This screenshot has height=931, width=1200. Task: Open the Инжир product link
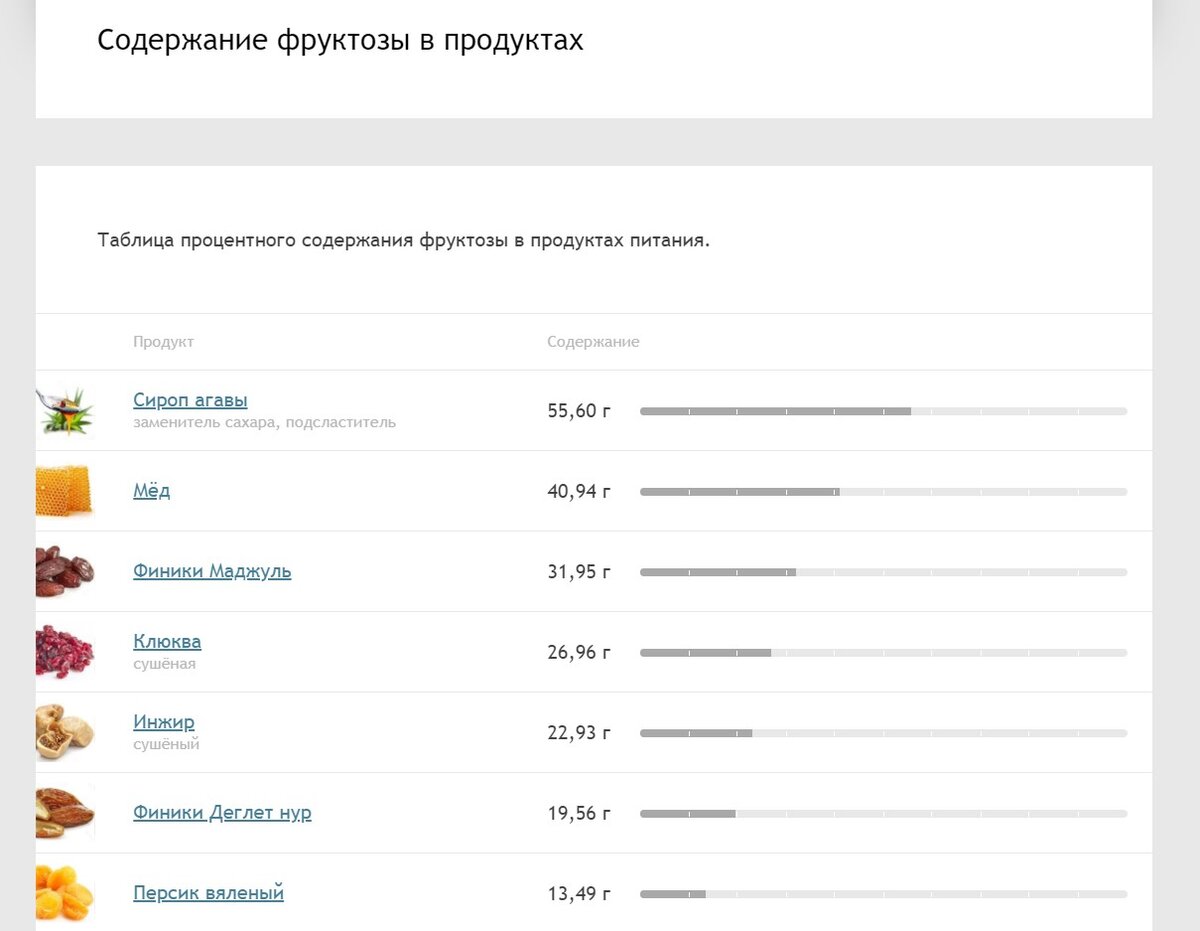coord(164,722)
